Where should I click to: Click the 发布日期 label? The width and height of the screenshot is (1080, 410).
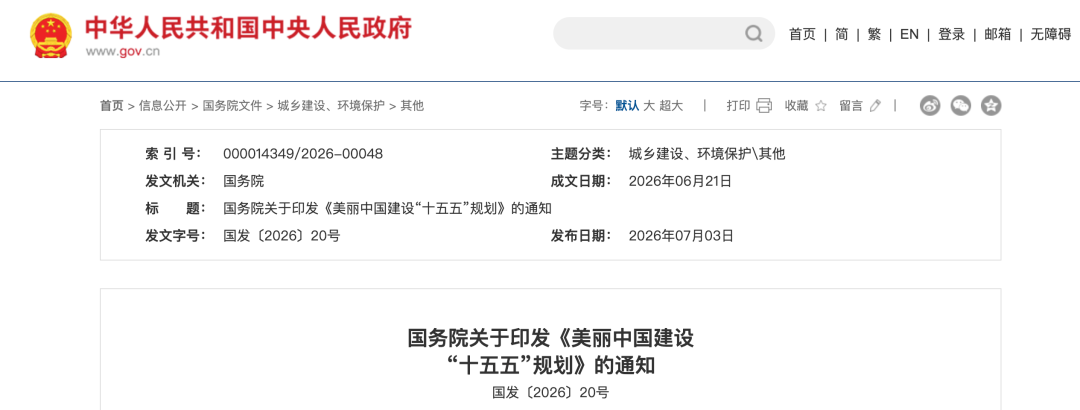coord(579,236)
